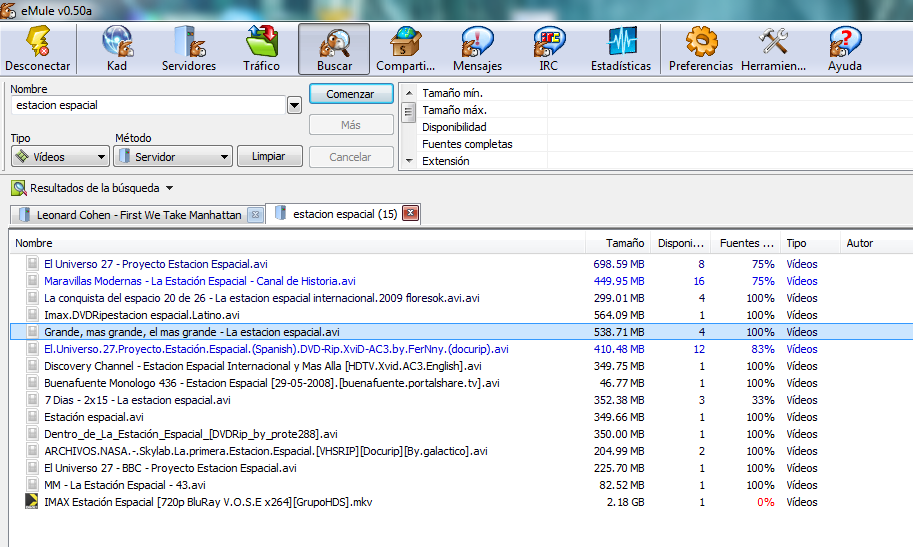Click file icon of El Universo 27 - Proyecto row
913x547 pixels.
click(32, 263)
